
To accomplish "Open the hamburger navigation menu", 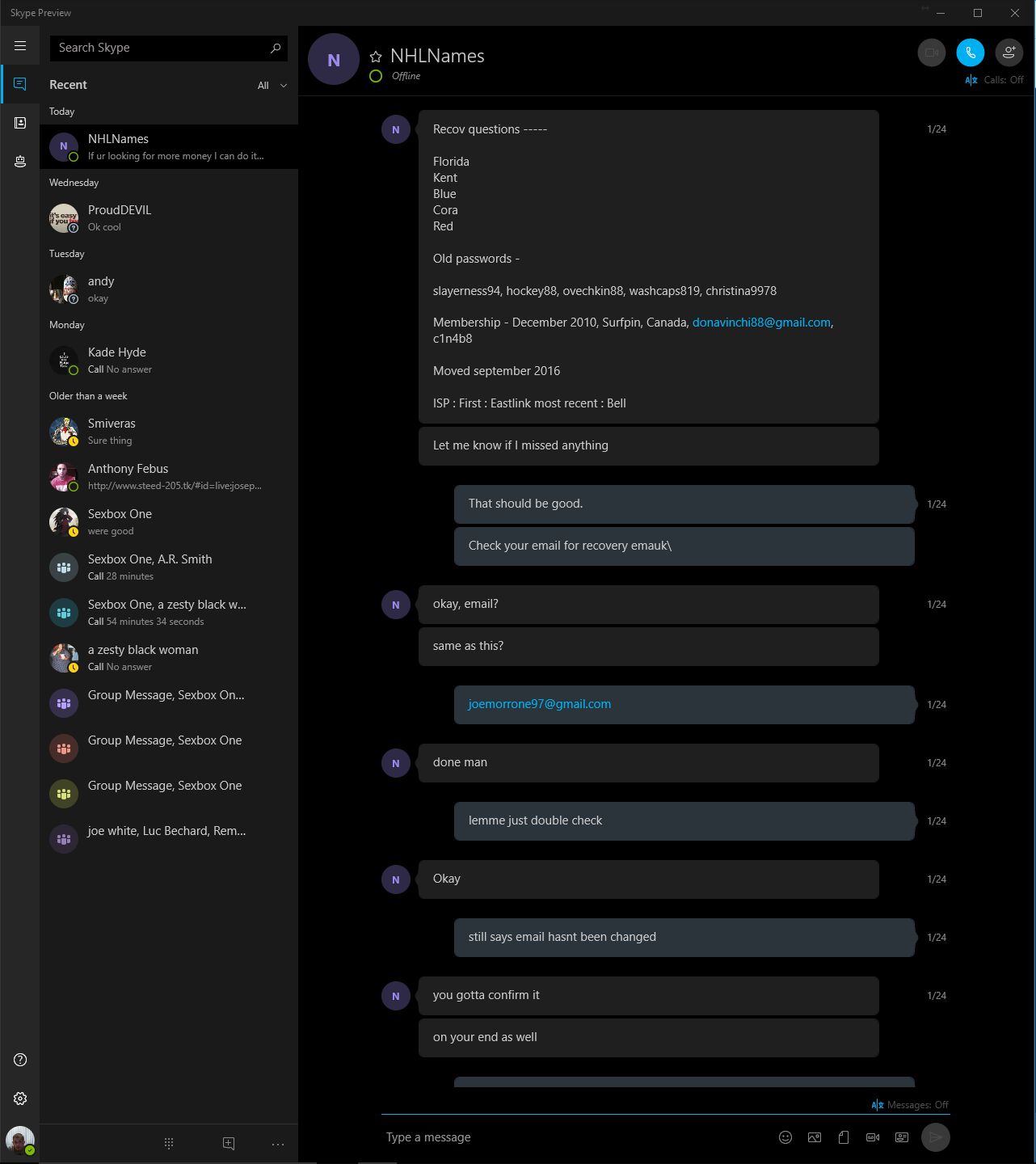I will (20, 46).
